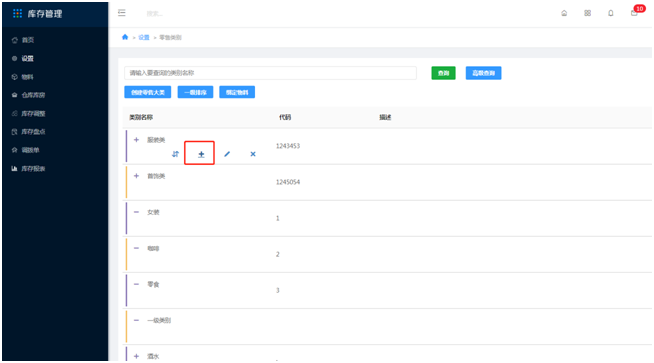Screen dimensions: 654x363
Task: Click the 创建零售大类 button
Action: pyautogui.click(x=148, y=92)
